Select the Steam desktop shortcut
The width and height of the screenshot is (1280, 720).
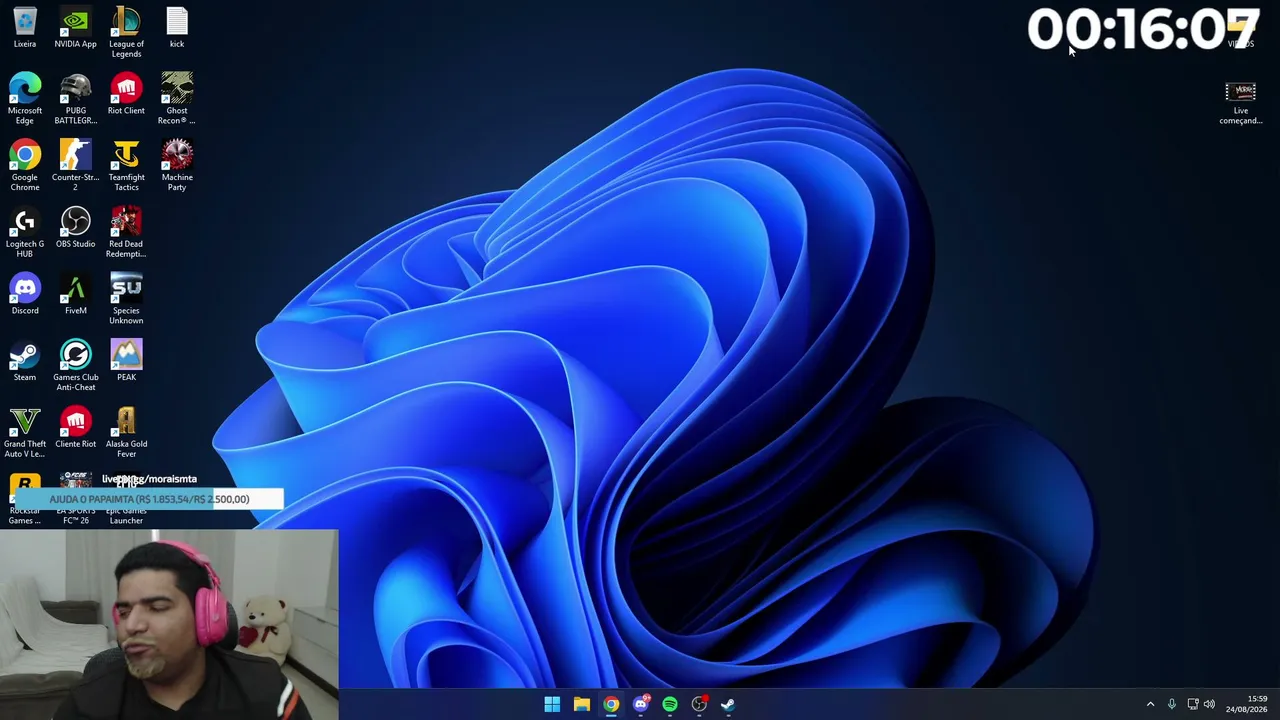click(25, 362)
